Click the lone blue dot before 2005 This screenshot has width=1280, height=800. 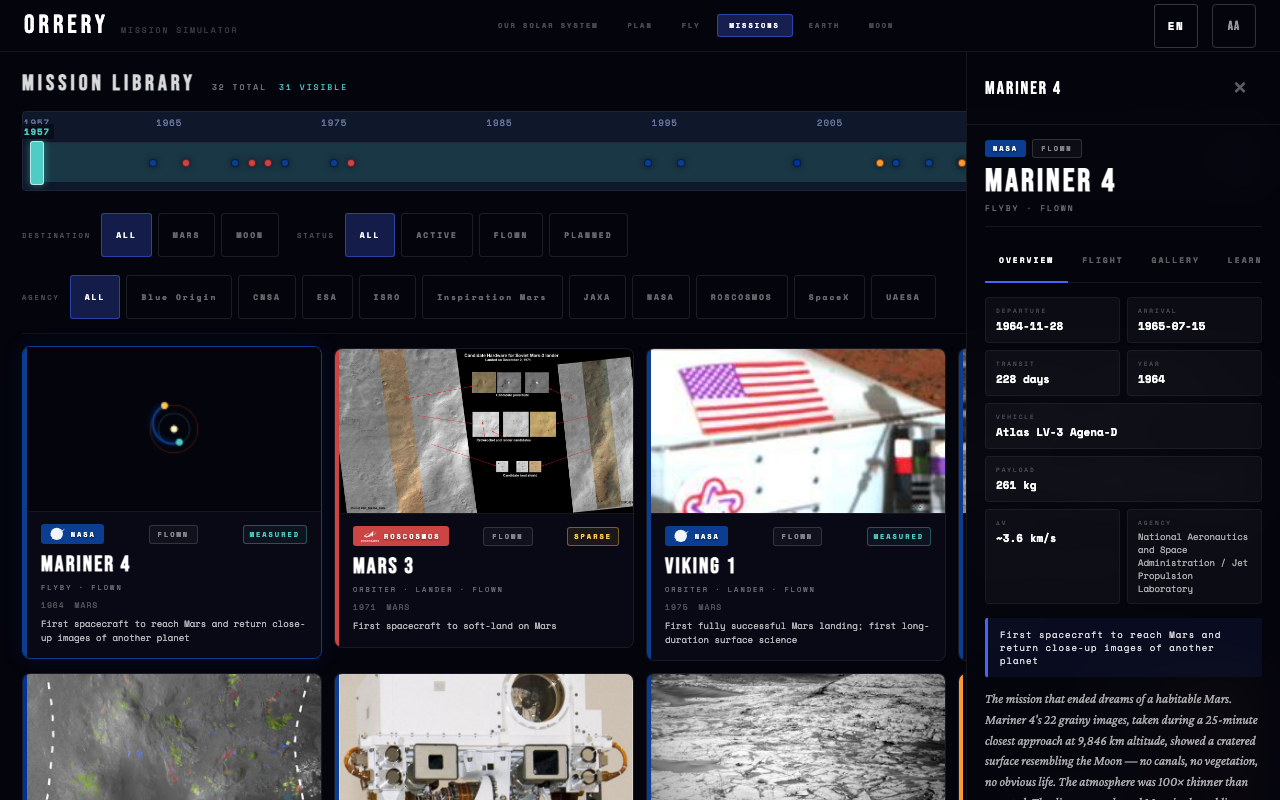pos(797,163)
